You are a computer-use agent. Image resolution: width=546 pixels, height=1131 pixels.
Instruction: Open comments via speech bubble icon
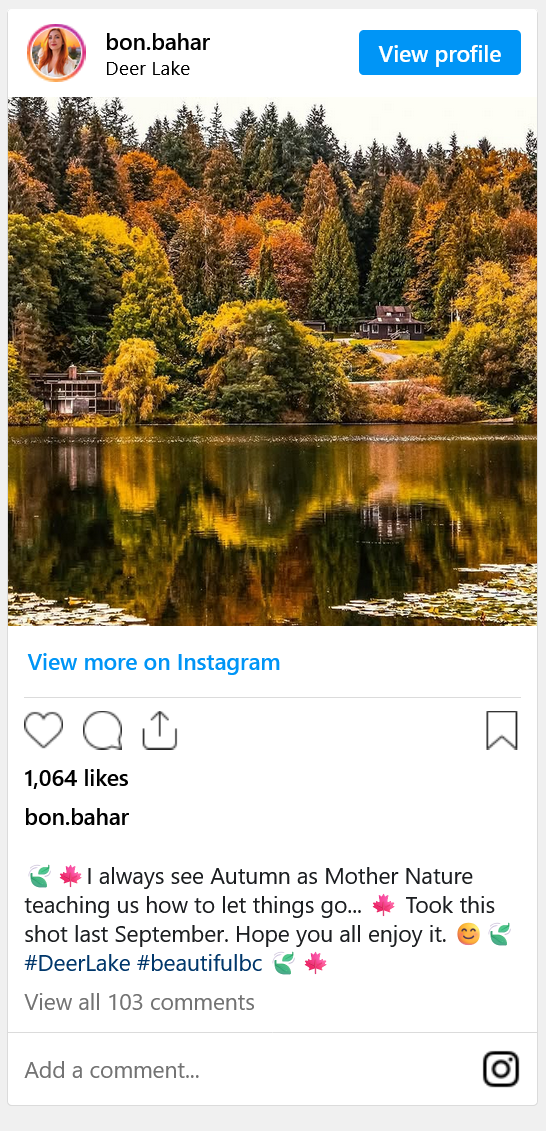click(x=102, y=731)
